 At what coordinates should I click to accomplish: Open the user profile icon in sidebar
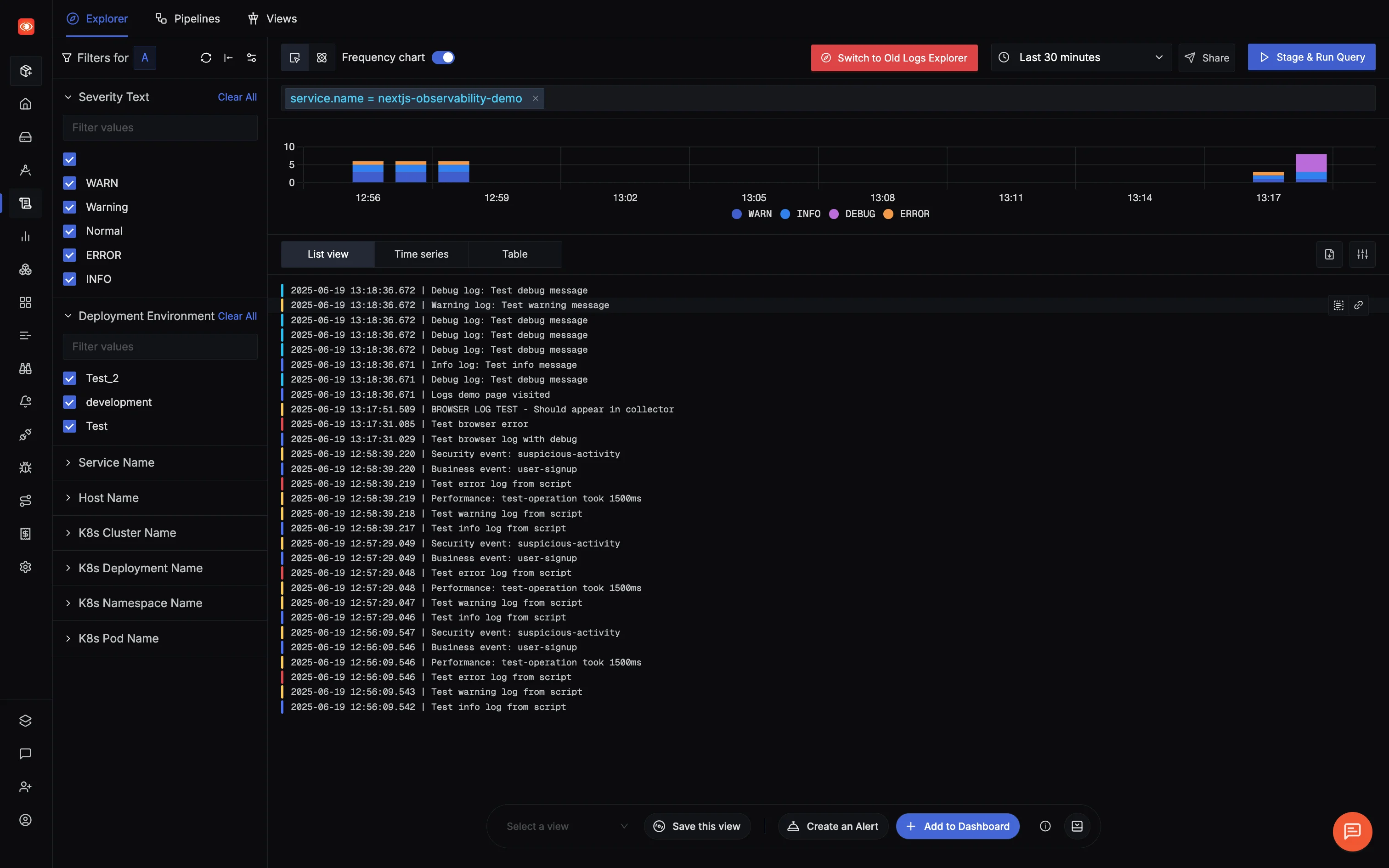click(25, 820)
